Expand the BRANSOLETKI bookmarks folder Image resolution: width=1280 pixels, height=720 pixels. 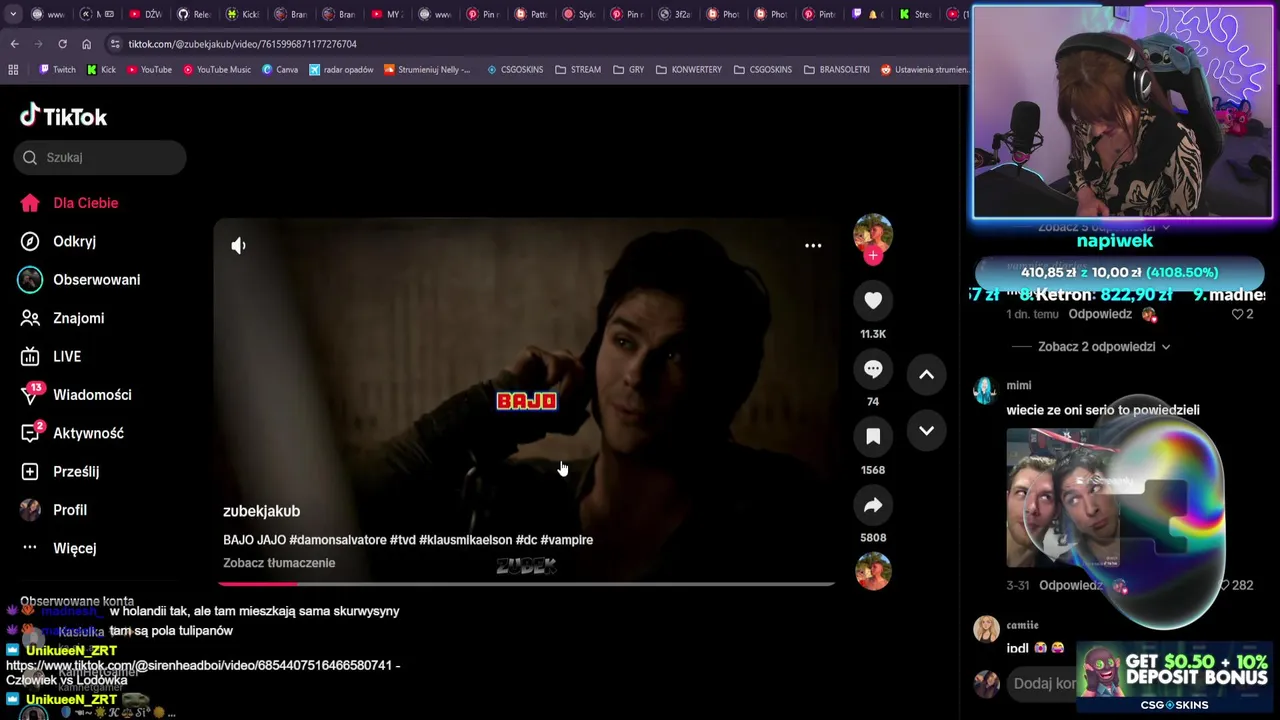point(837,70)
